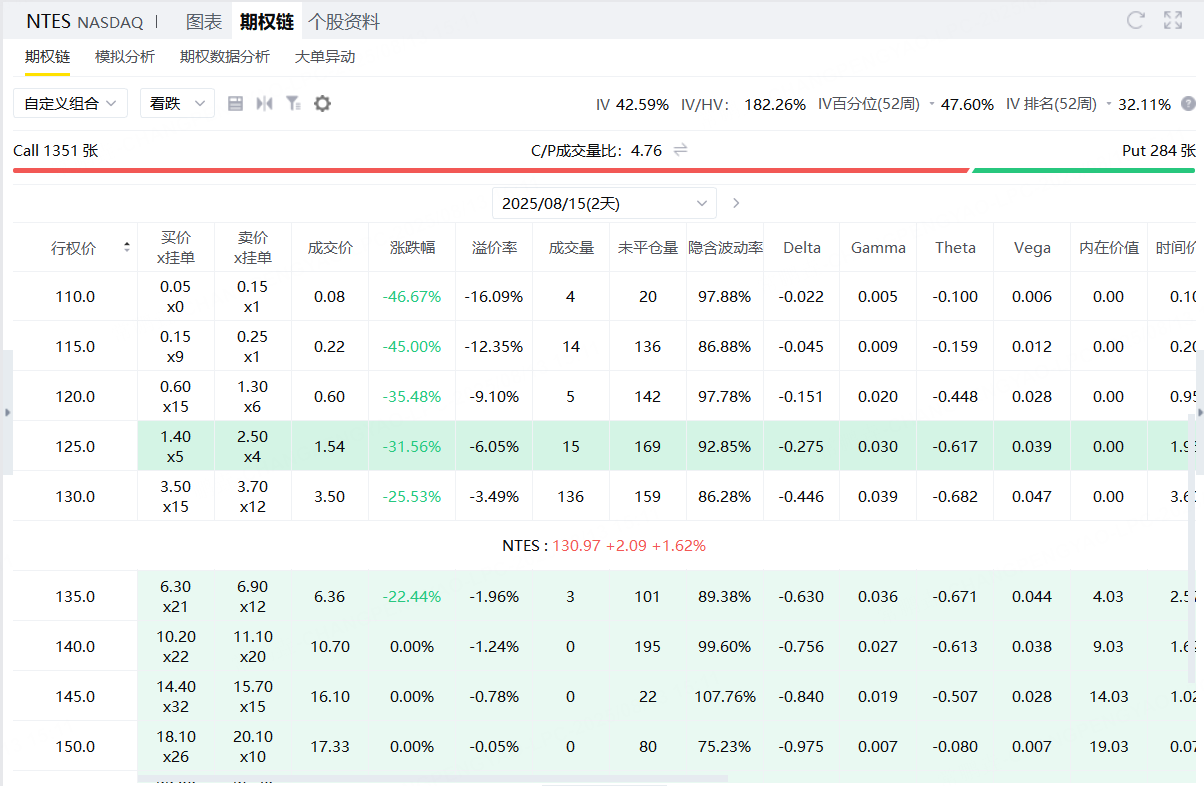
Task: Click the refresh icon at top right
Action: point(1135,20)
